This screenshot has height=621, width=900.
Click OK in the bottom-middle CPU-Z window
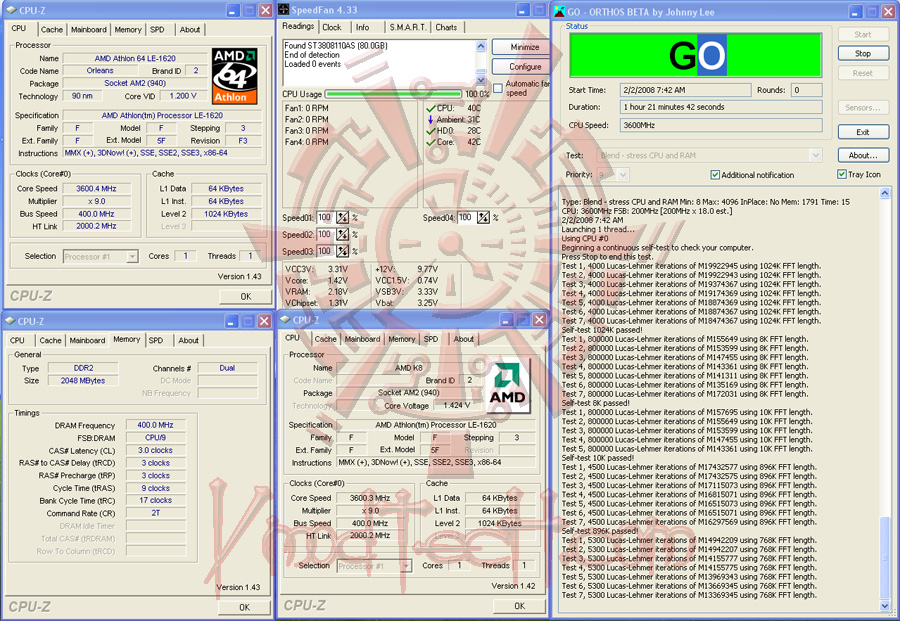pos(519,606)
